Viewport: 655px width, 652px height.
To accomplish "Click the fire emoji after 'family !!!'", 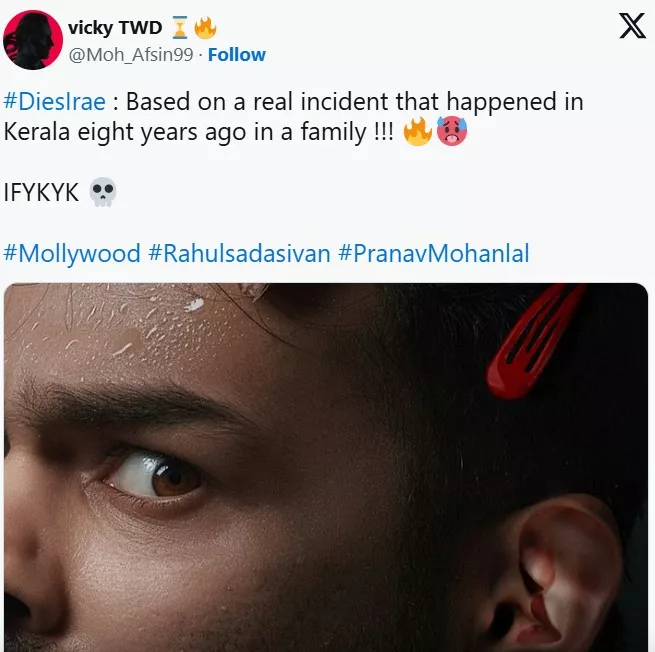I will (x=417, y=131).
